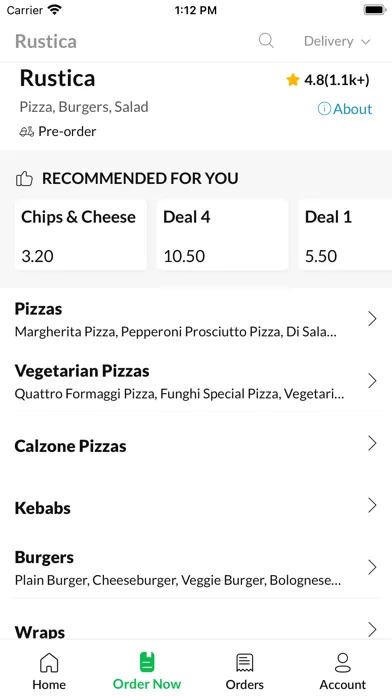Select the Deal 1 recommended card

(x=345, y=235)
